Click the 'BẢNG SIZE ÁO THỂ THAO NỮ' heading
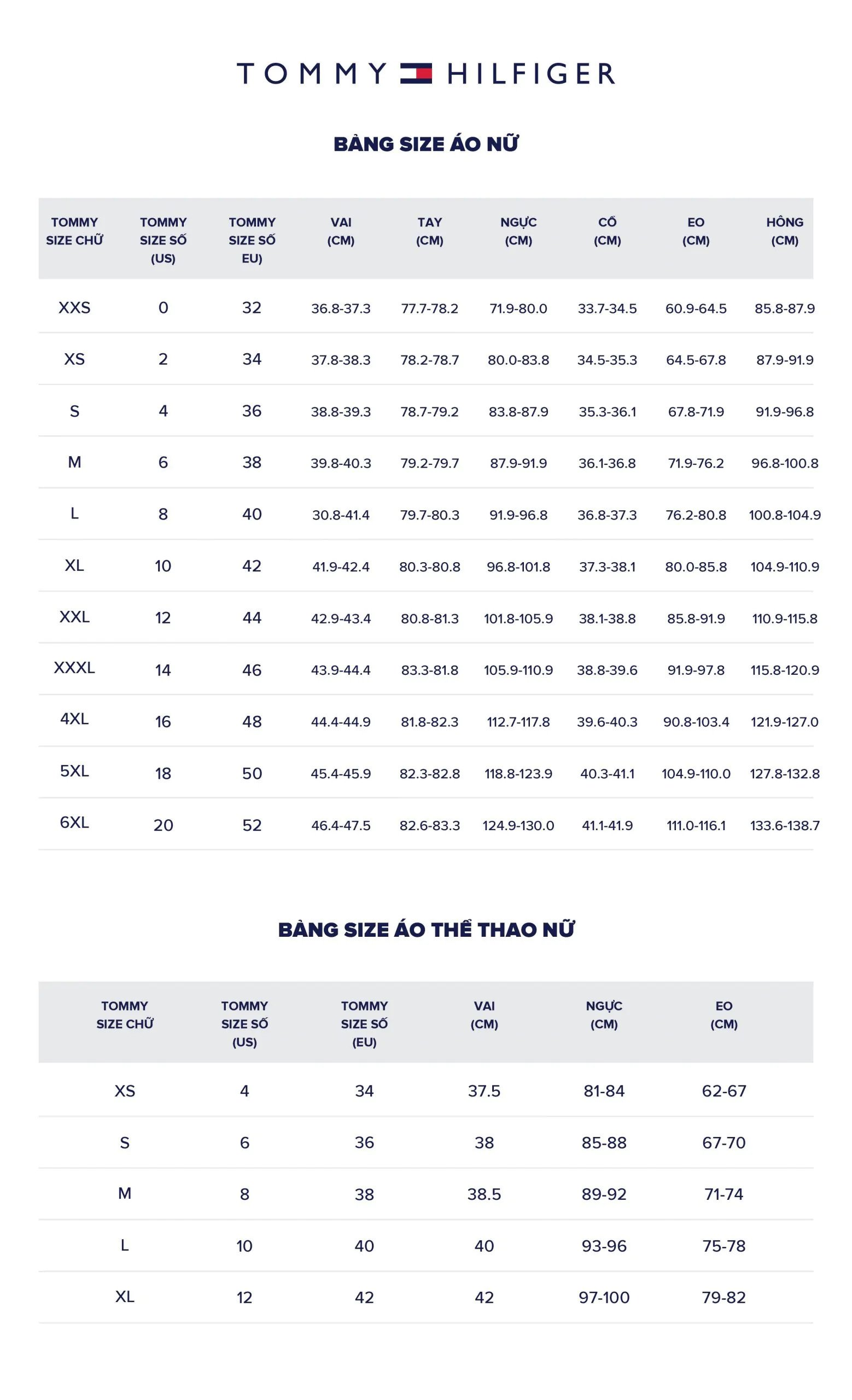852x1400 pixels. (x=426, y=930)
